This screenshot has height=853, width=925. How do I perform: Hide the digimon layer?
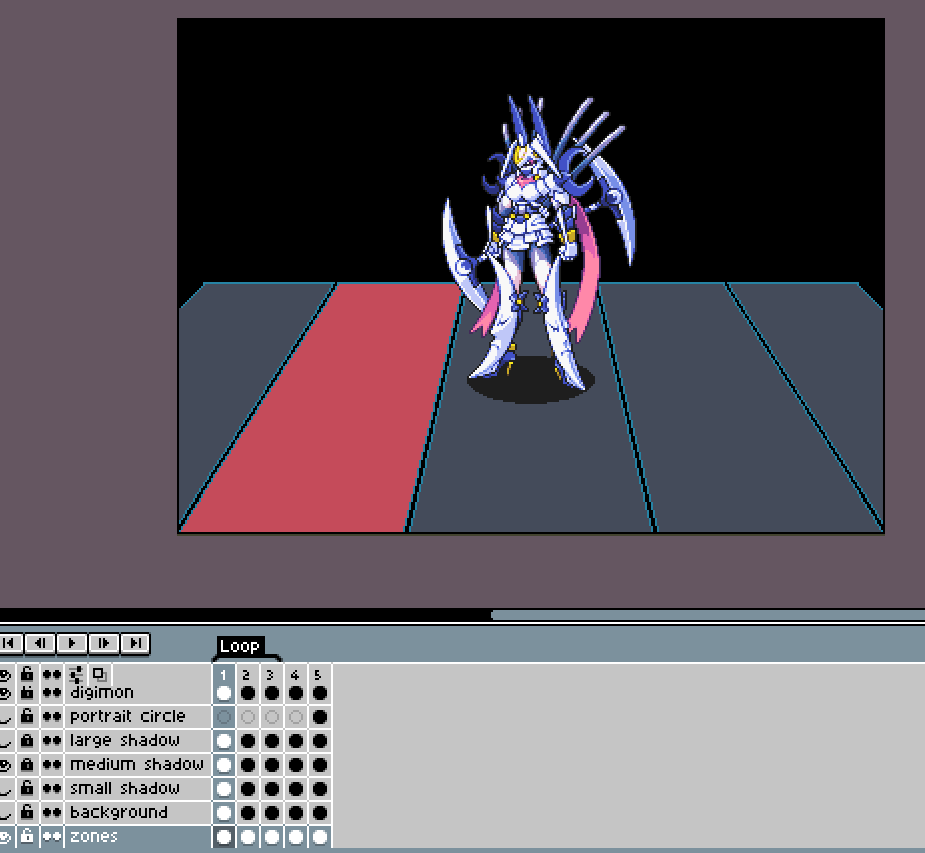coord(5,693)
